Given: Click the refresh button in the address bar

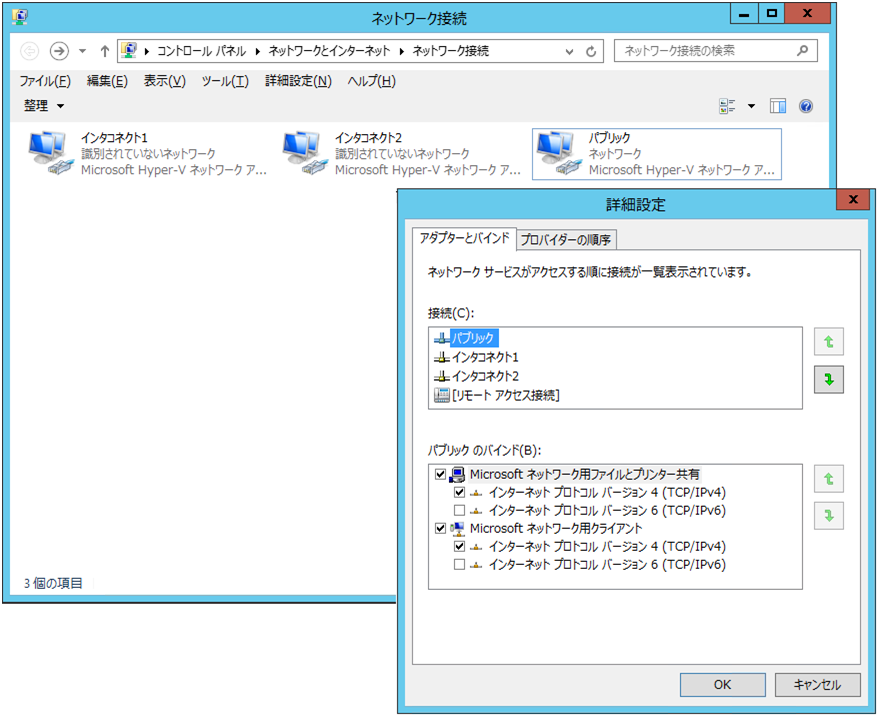Looking at the screenshot, I should [592, 51].
